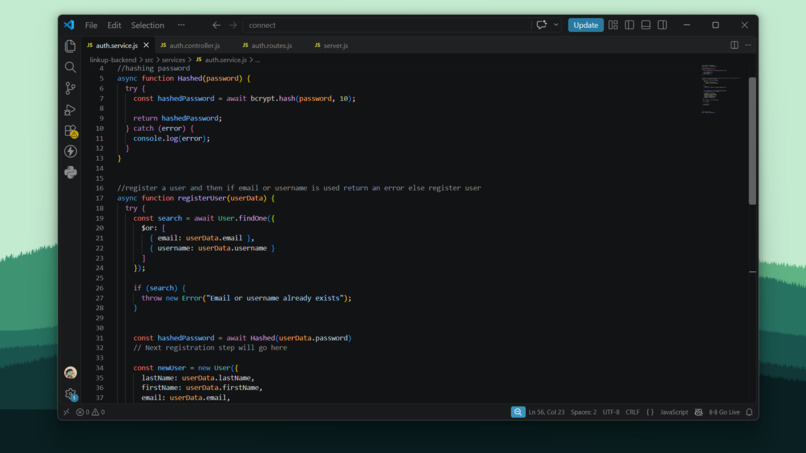Image resolution: width=806 pixels, height=453 pixels.
Task: Start Go Live server
Action: click(x=724, y=412)
